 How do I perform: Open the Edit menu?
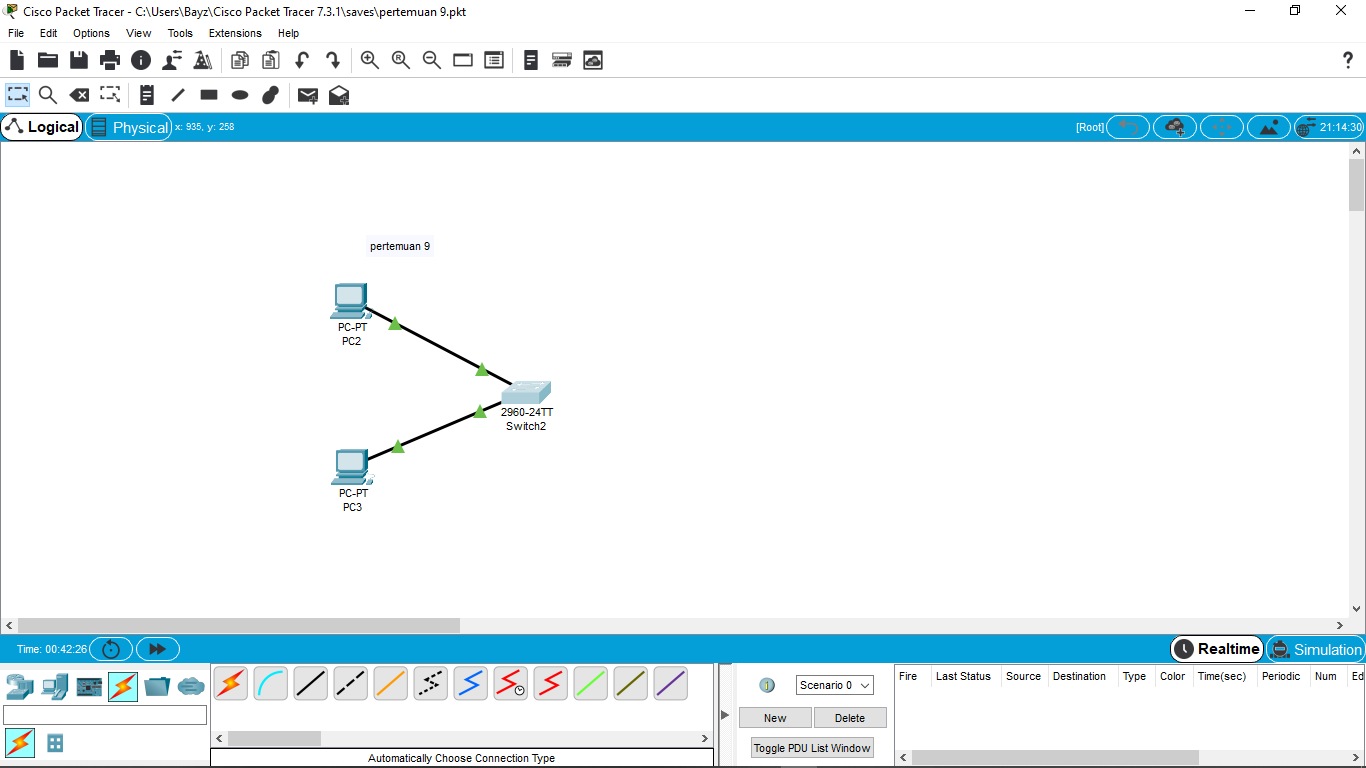point(48,33)
